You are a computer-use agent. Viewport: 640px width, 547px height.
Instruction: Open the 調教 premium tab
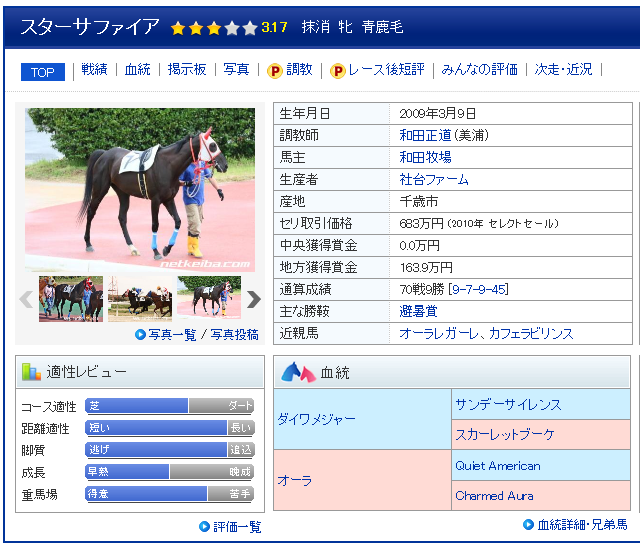299,69
